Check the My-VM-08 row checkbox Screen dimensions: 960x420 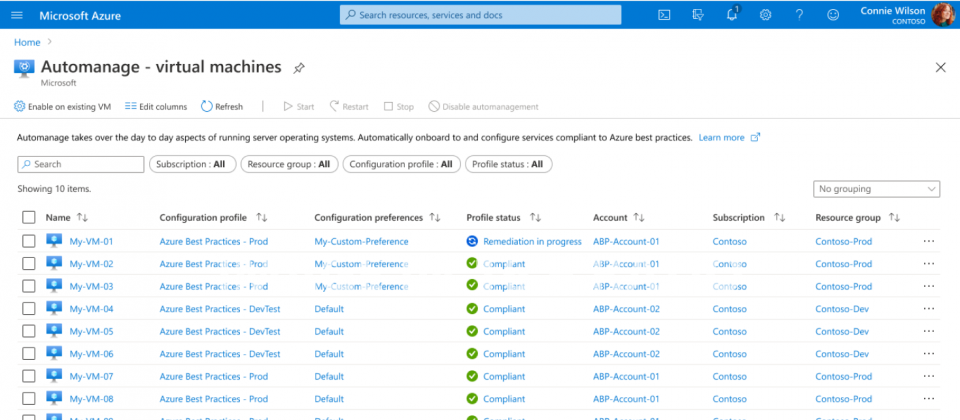pos(29,399)
